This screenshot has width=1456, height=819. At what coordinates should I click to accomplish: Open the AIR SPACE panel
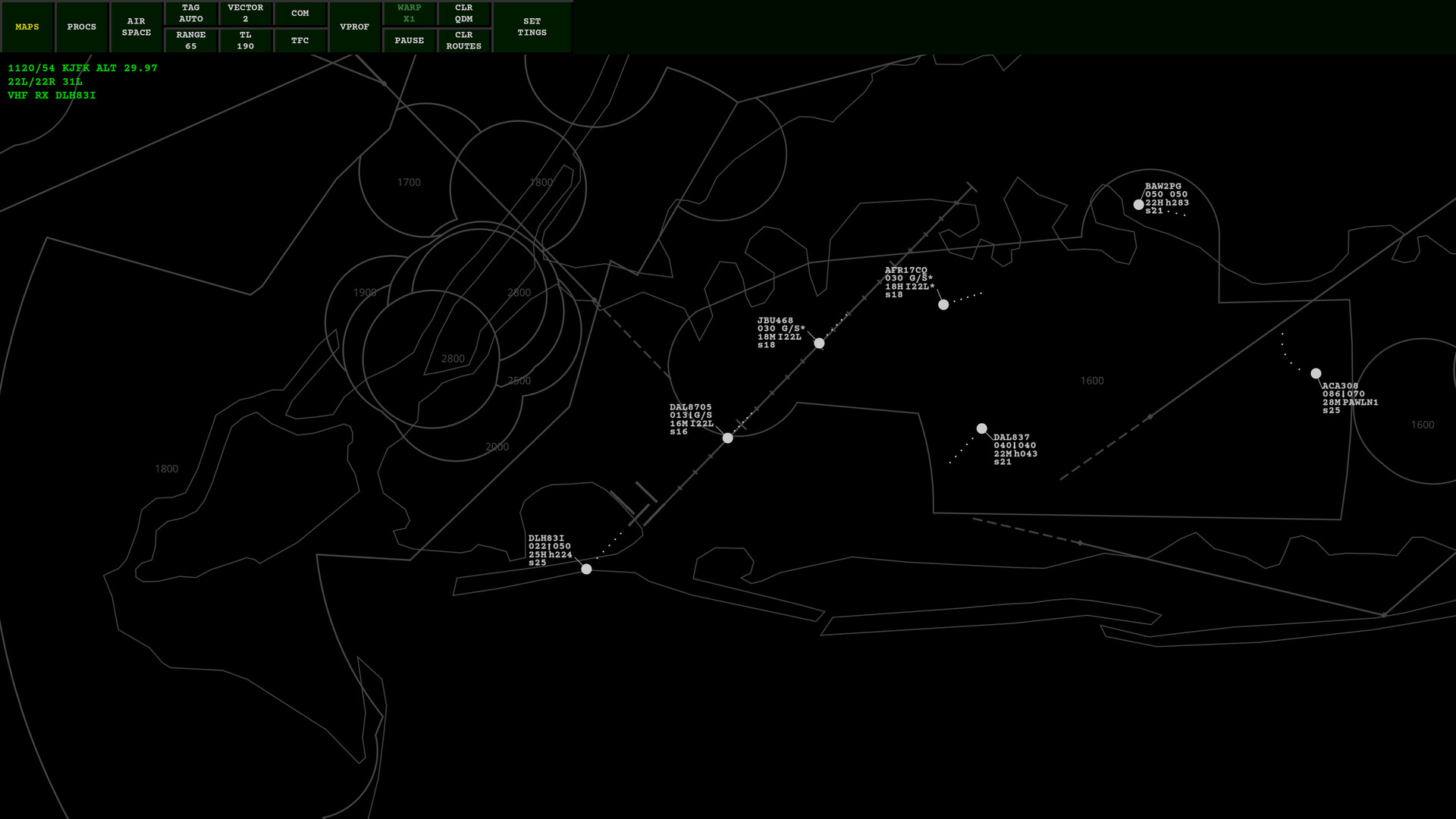click(136, 27)
